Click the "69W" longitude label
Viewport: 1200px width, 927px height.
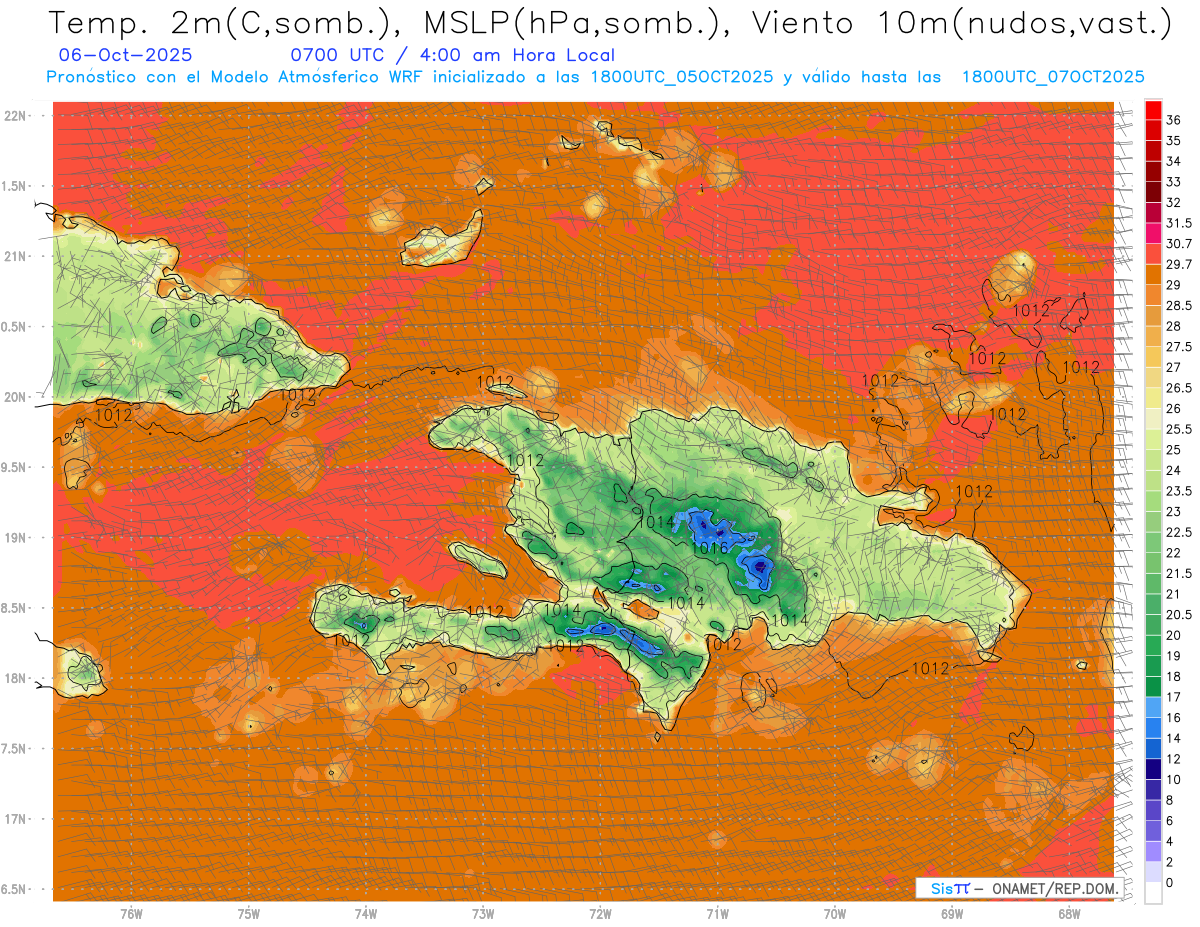tap(952, 914)
